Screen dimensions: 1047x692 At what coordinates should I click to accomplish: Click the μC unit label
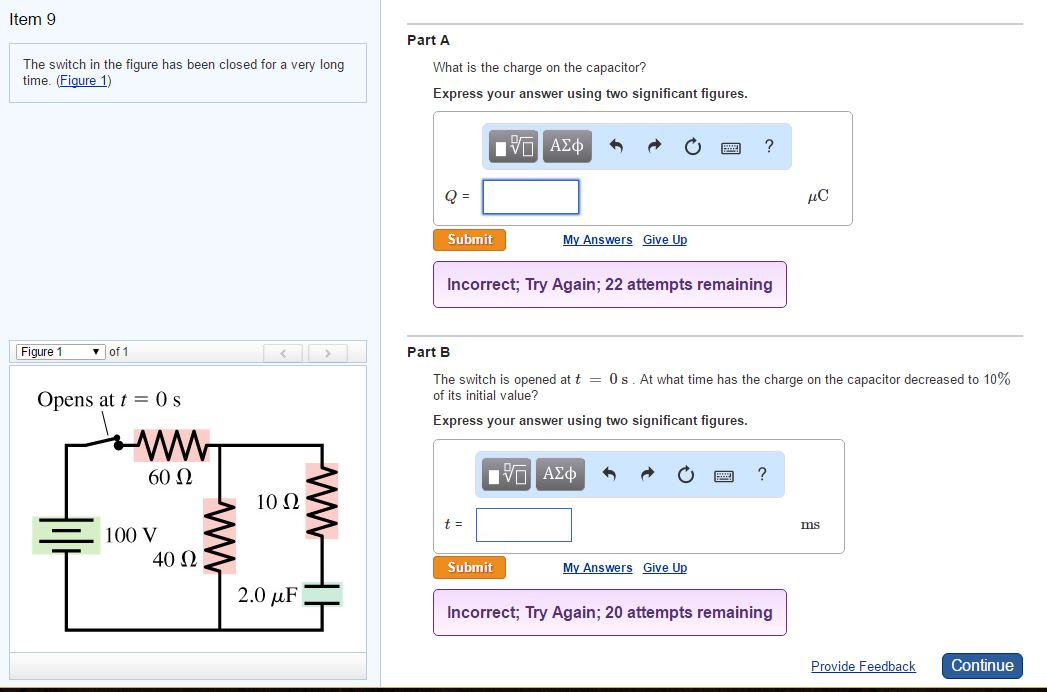[818, 196]
